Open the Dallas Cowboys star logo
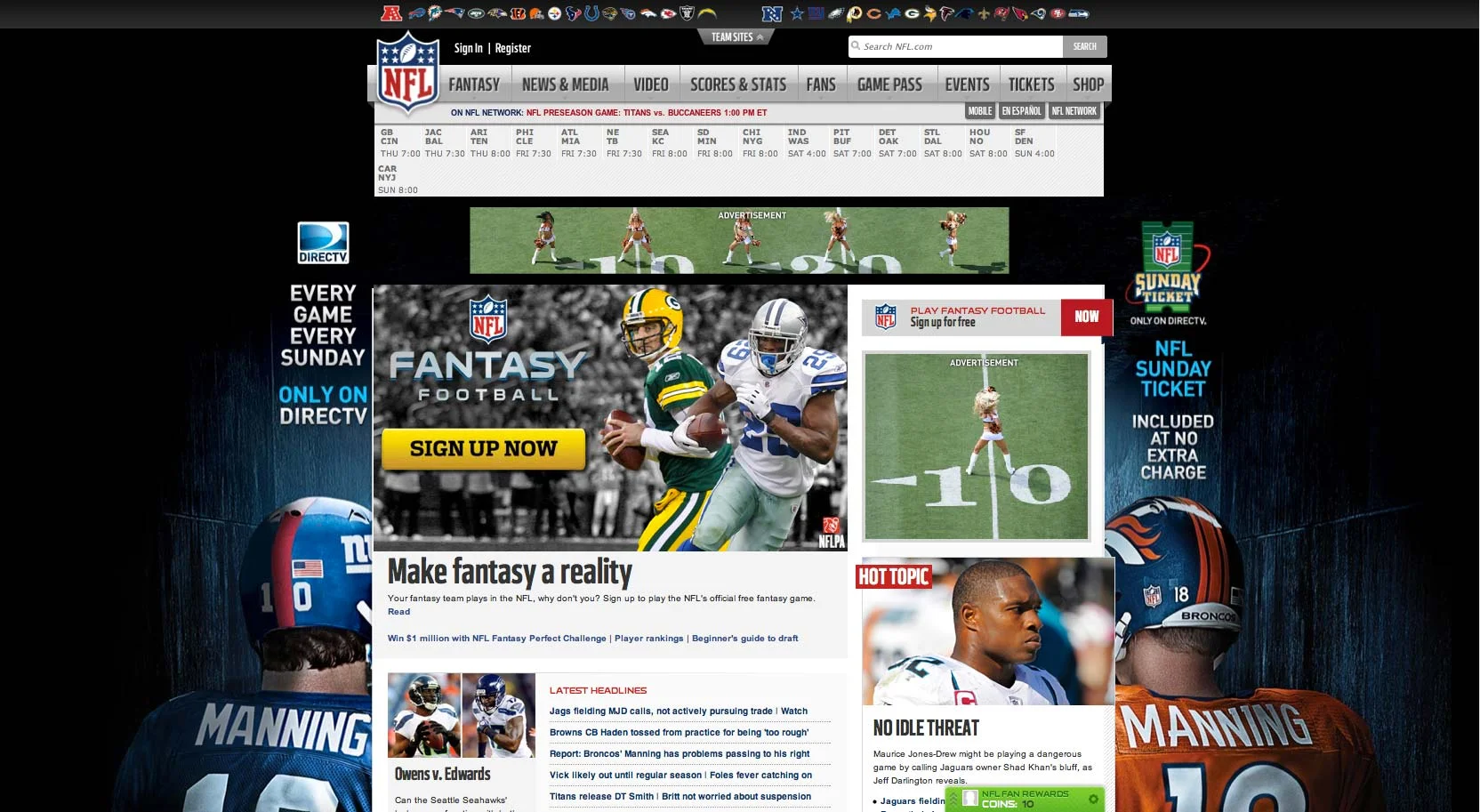The image size is (1480, 812). point(797,13)
